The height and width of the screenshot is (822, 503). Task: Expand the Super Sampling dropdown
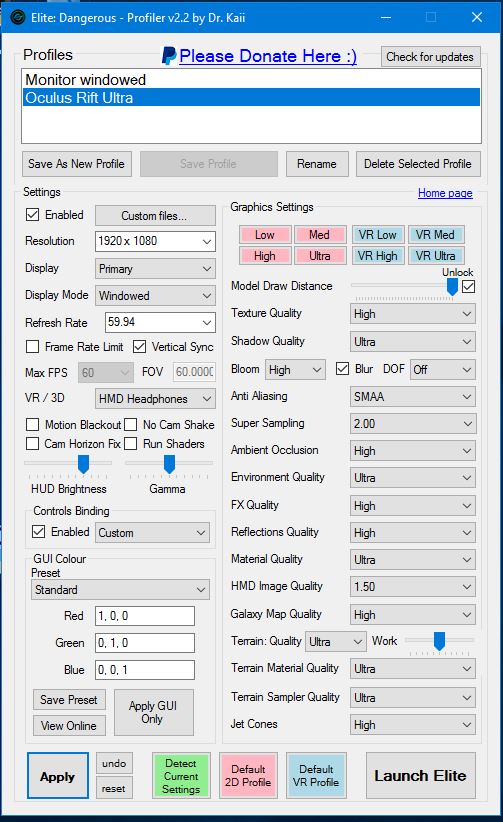coord(413,424)
